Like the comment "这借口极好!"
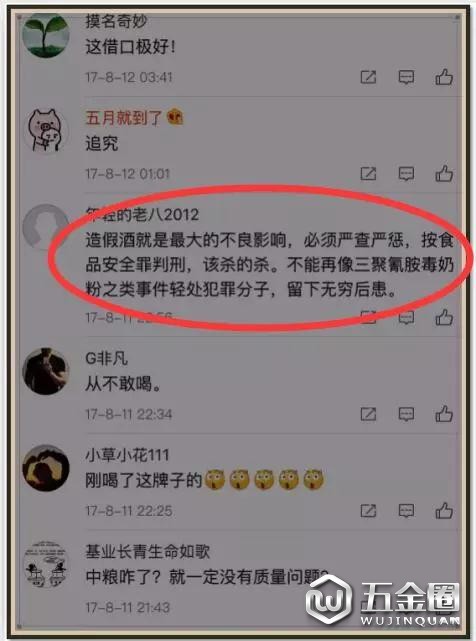This screenshot has width=476, height=641. point(444,76)
